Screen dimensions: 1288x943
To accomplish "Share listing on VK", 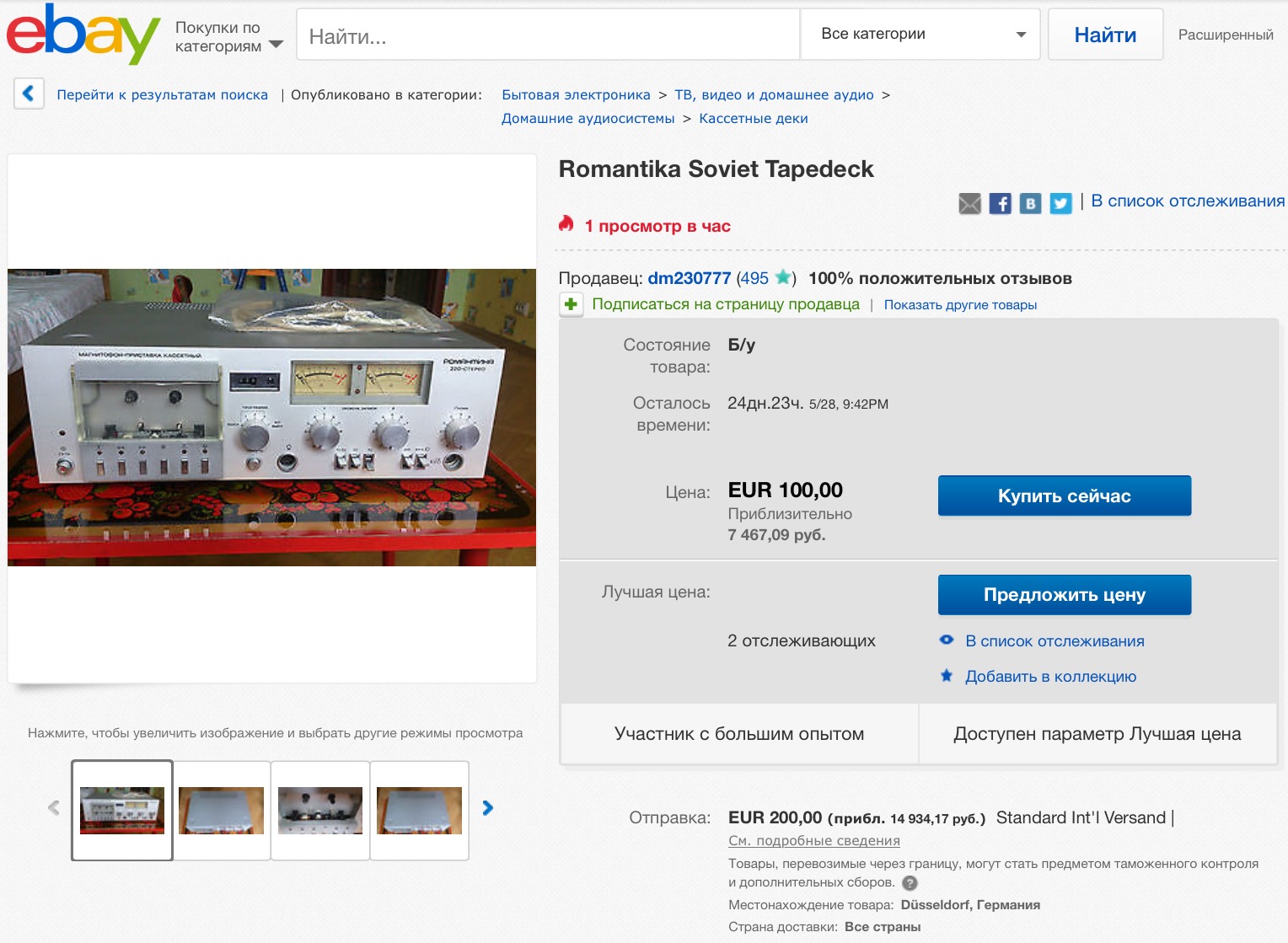I will tap(1030, 203).
